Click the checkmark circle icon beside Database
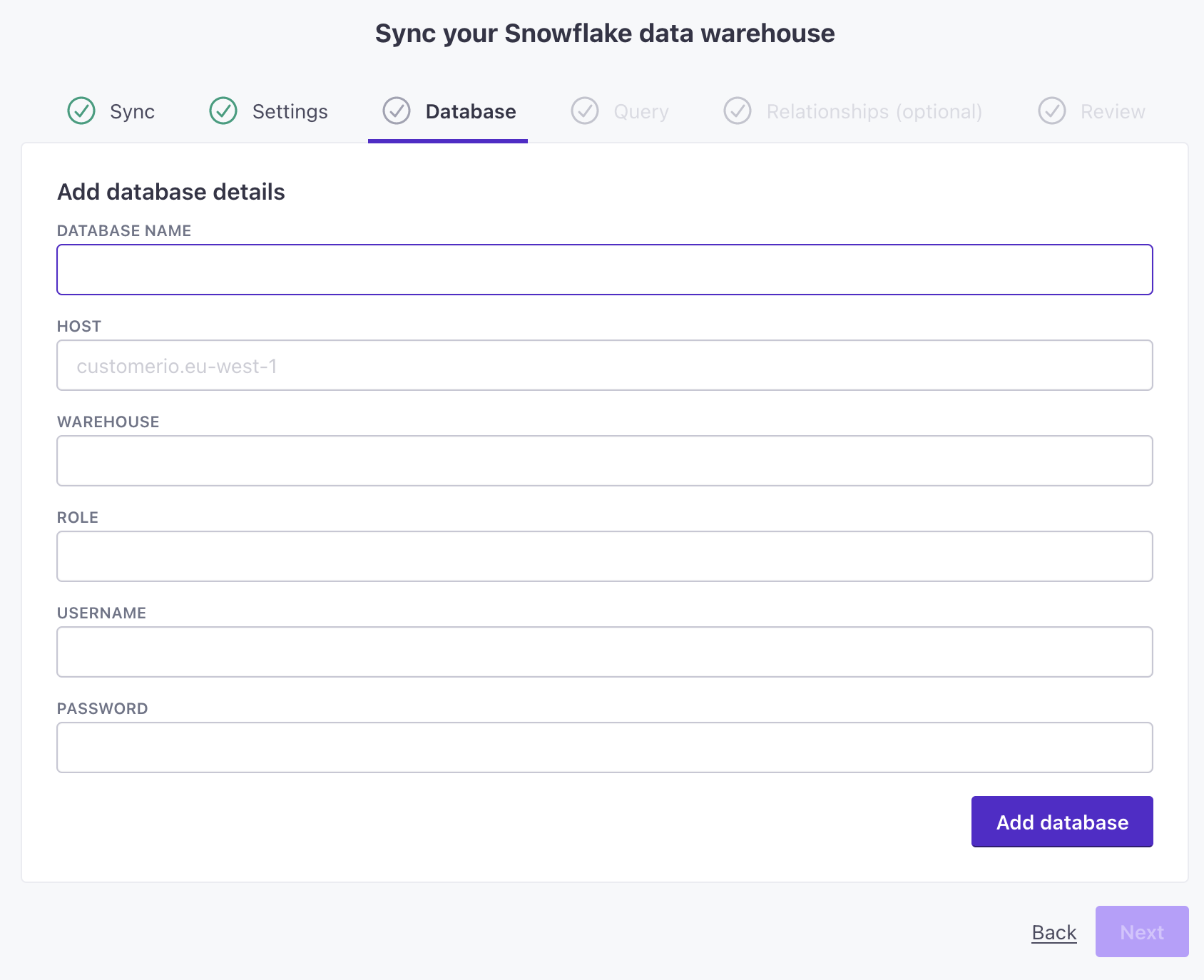 (x=397, y=111)
